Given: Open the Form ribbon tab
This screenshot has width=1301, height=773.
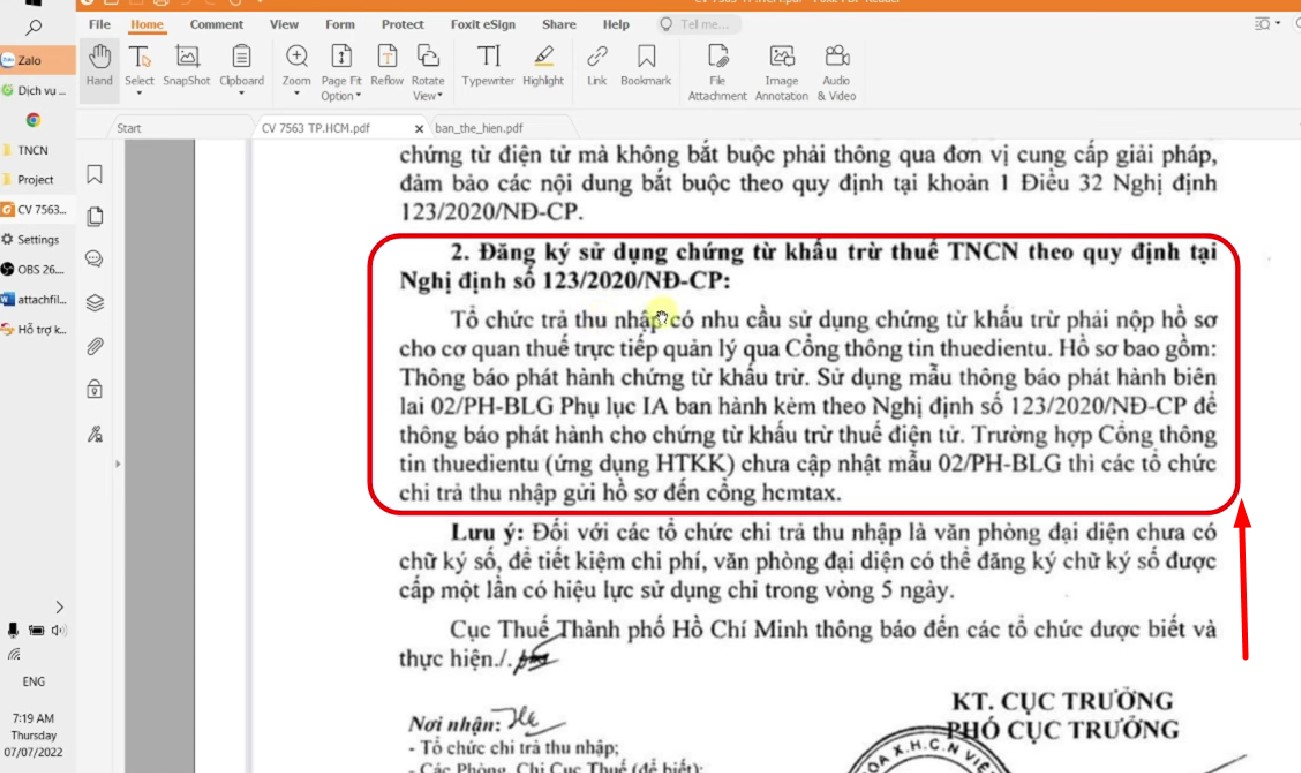Looking at the screenshot, I should click(340, 24).
